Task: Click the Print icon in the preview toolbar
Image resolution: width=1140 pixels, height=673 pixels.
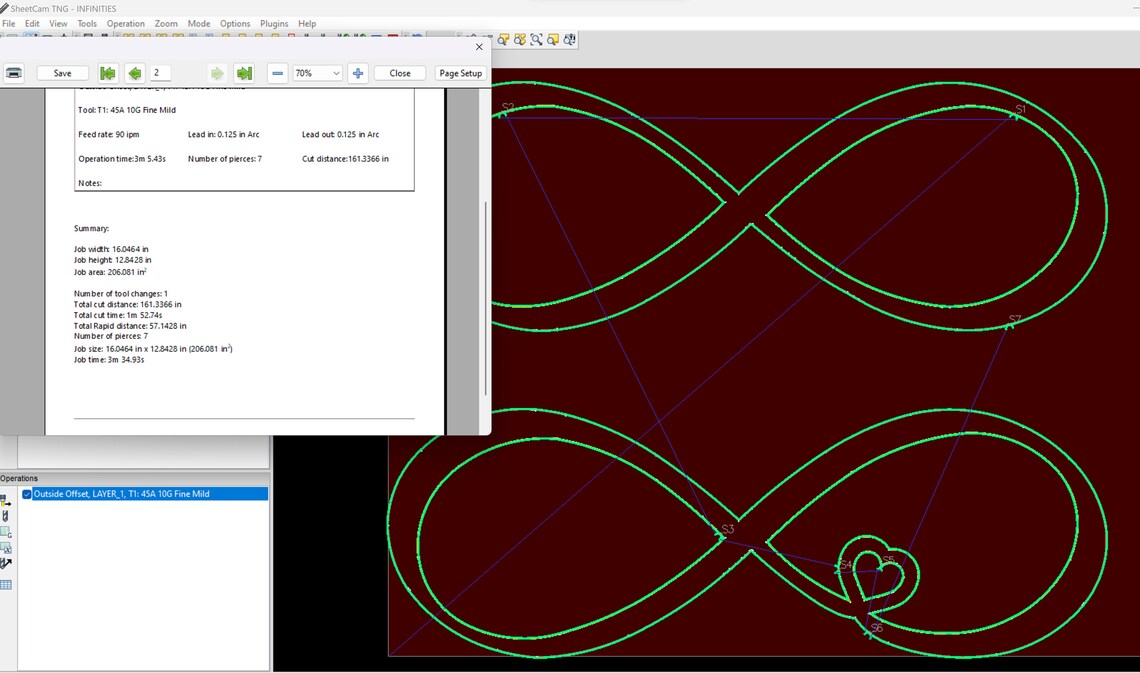Action: (x=13, y=72)
